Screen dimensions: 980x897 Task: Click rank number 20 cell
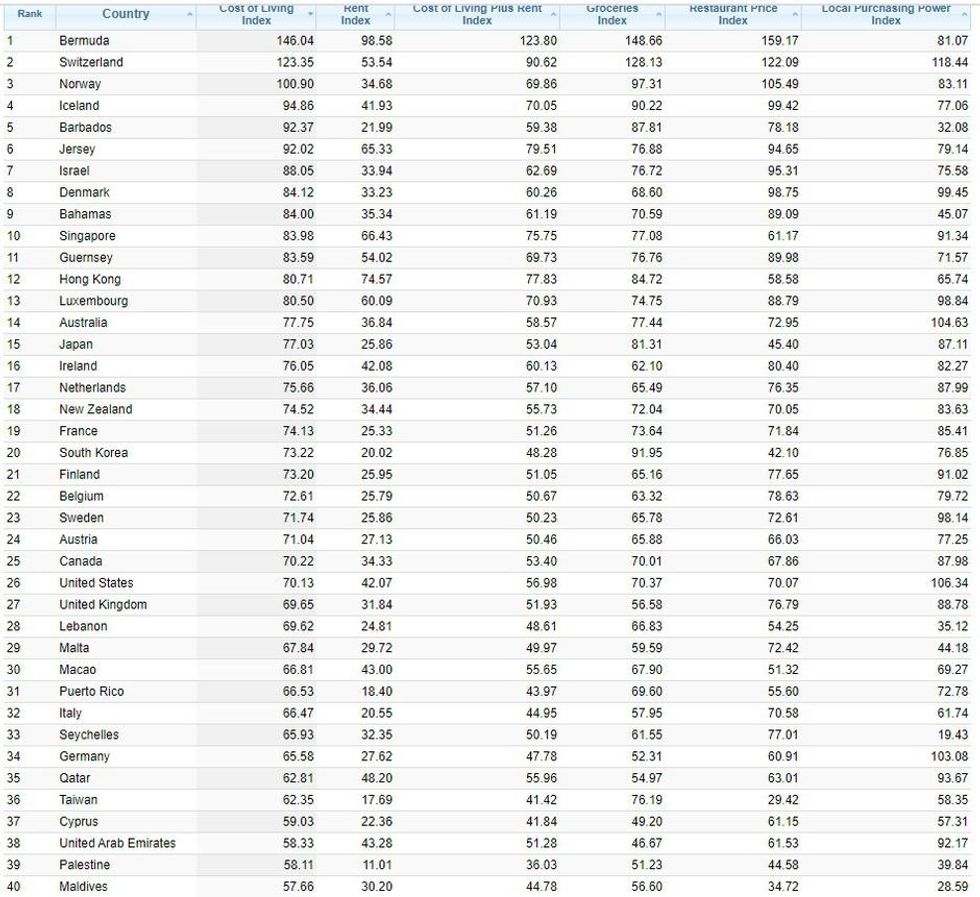(x=14, y=453)
